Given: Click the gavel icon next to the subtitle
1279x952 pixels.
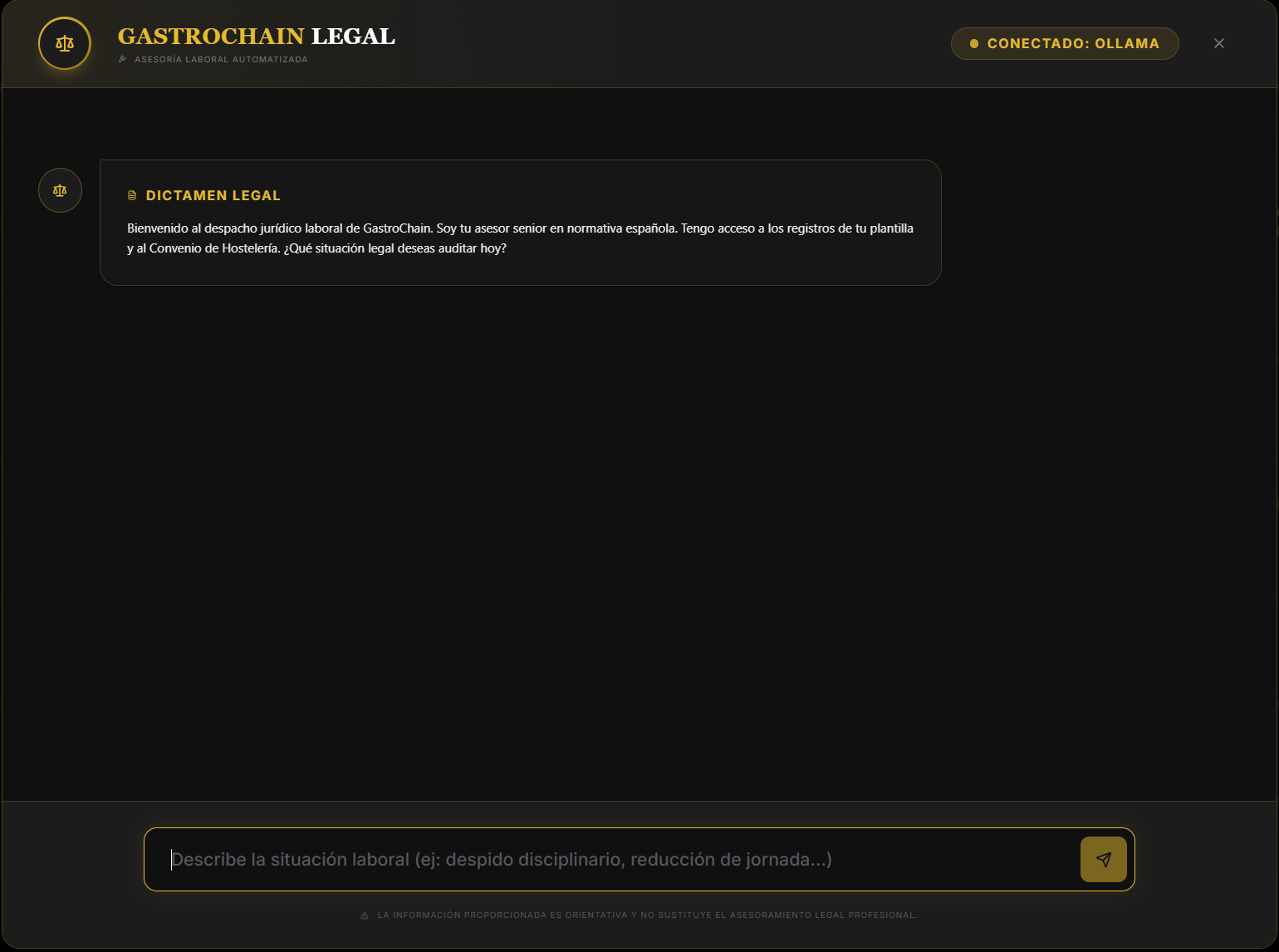Looking at the screenshot, I should [x=123, y=59].
